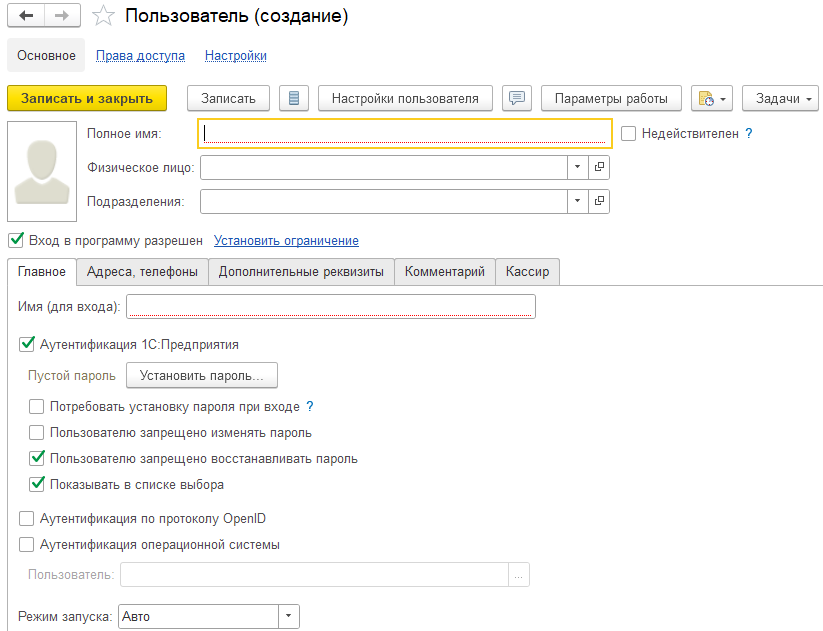This screenshot has height=631, width=823.
Task: Open the Физическое лицо record icon
Action: tap(599, 168)
